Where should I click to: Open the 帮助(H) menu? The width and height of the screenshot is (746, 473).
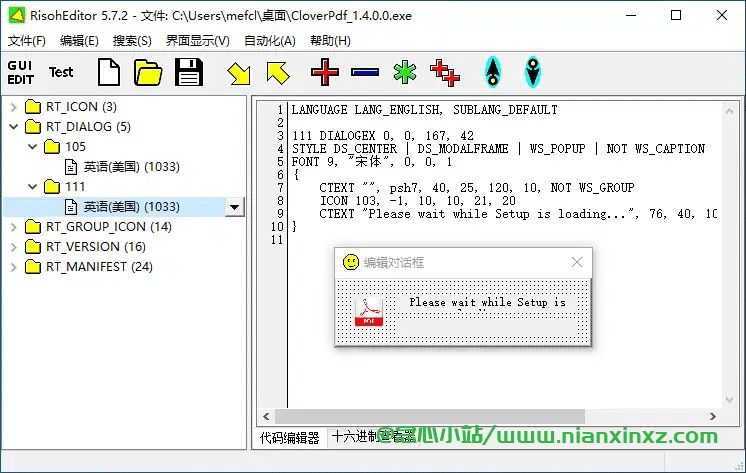(330, 41)
